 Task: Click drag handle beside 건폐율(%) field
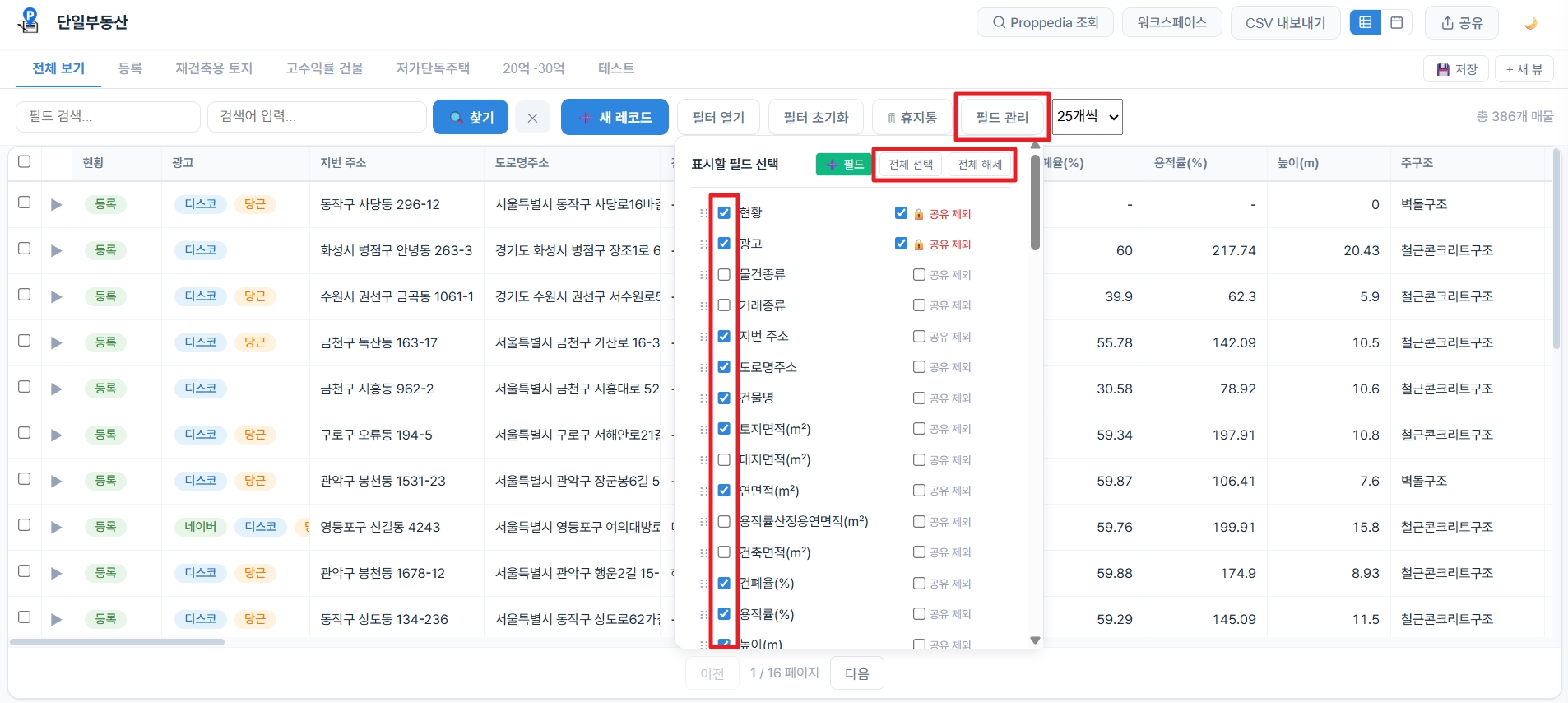703,584
